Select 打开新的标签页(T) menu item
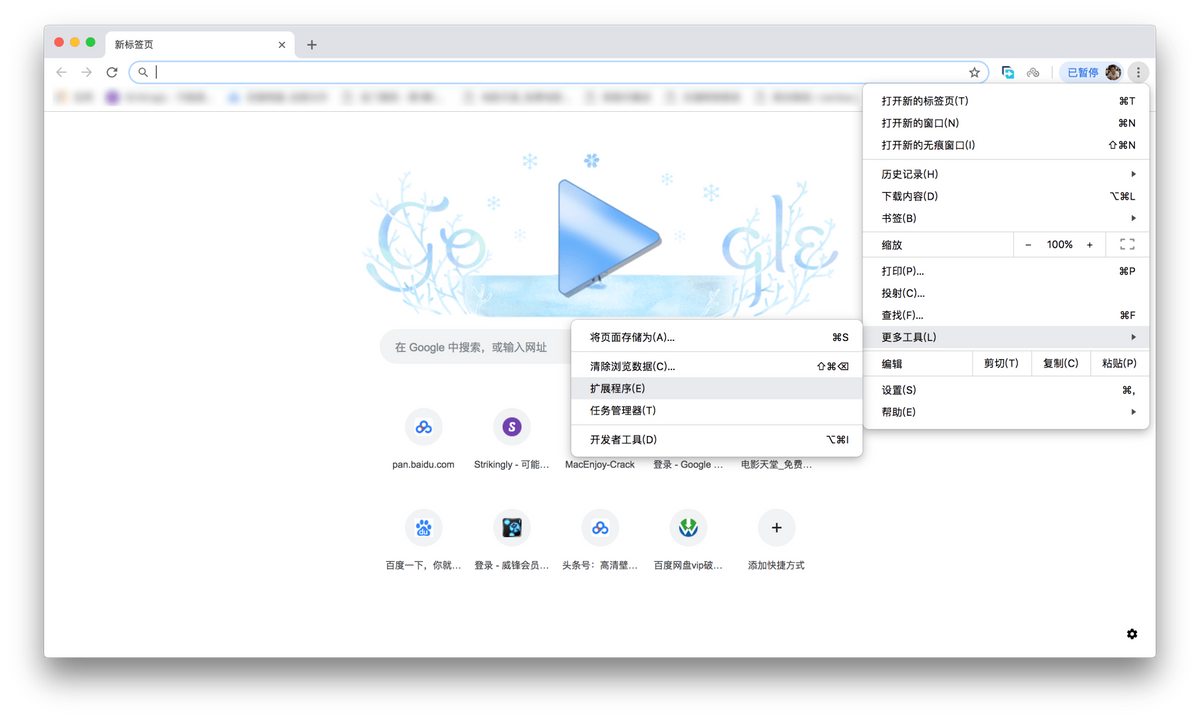1200x721 pixels. pyautogui.click(x=1006, y=101)
